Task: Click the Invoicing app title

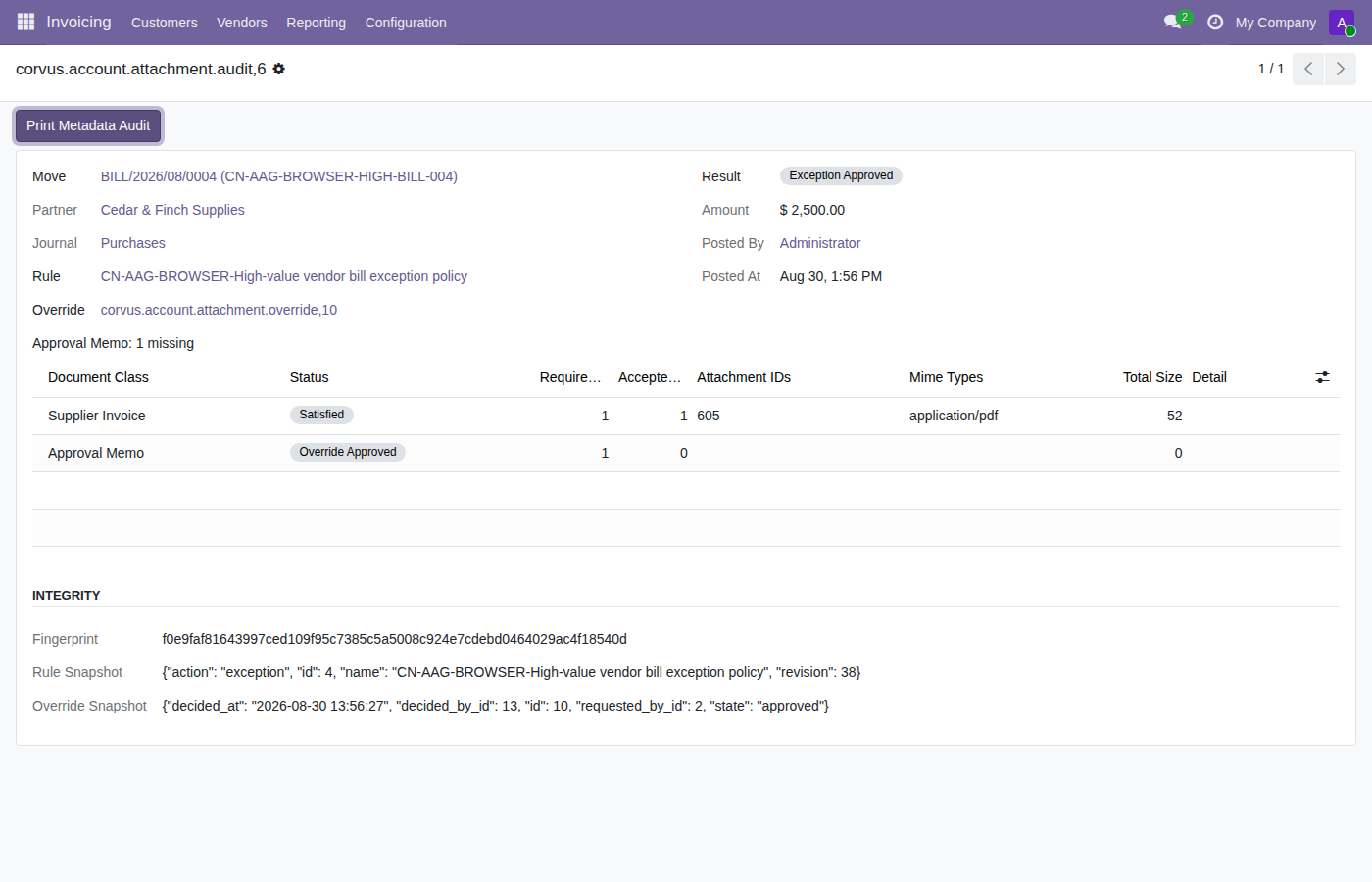Action: click(x=78, y=22)
